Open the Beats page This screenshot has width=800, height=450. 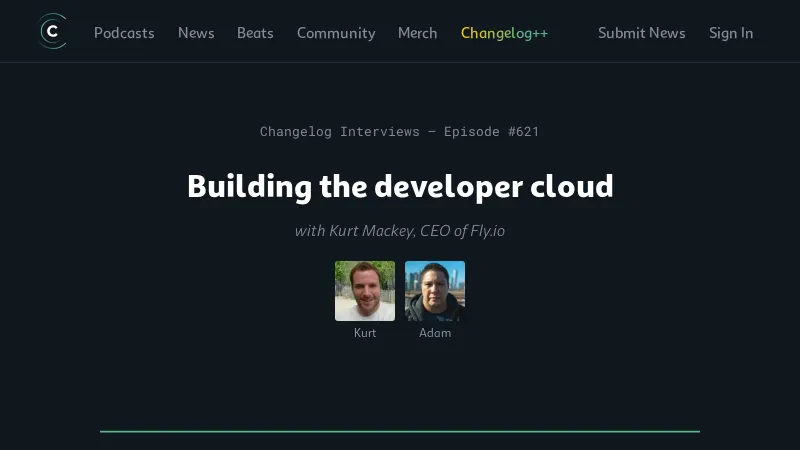(255, 33)
